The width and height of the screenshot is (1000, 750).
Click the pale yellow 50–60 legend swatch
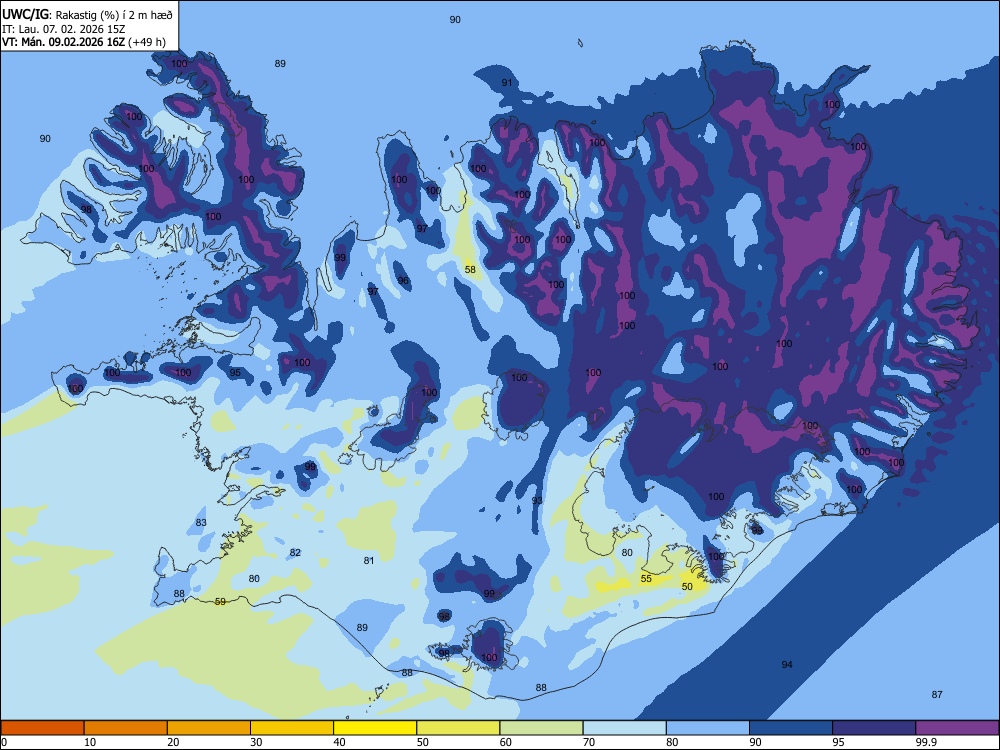[458, 728]
